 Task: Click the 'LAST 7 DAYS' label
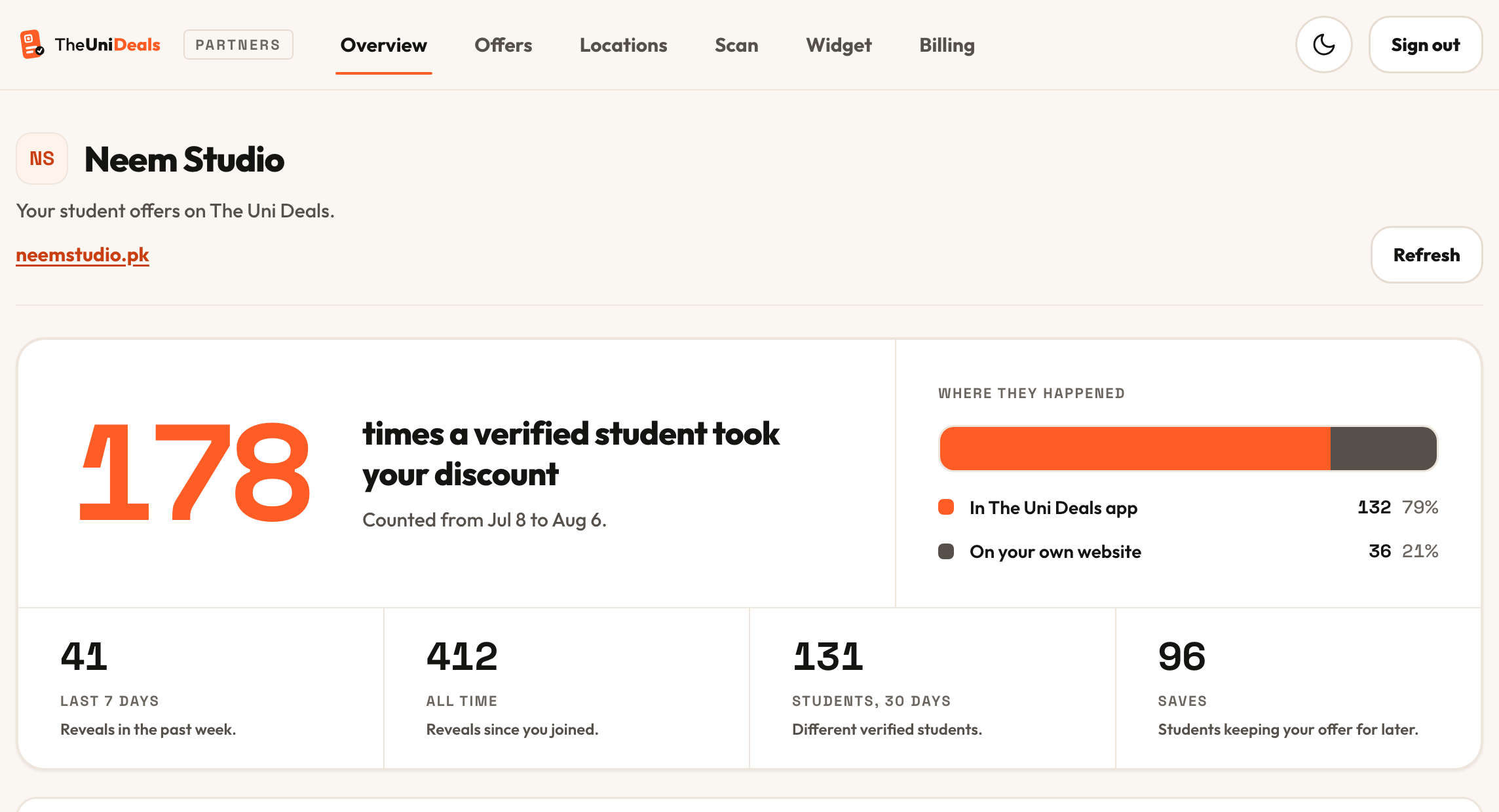click(109, 701)
